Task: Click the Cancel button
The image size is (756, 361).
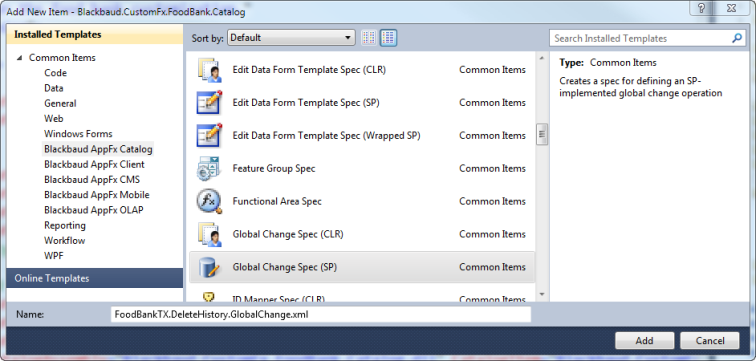Action: tap(710, 341)
